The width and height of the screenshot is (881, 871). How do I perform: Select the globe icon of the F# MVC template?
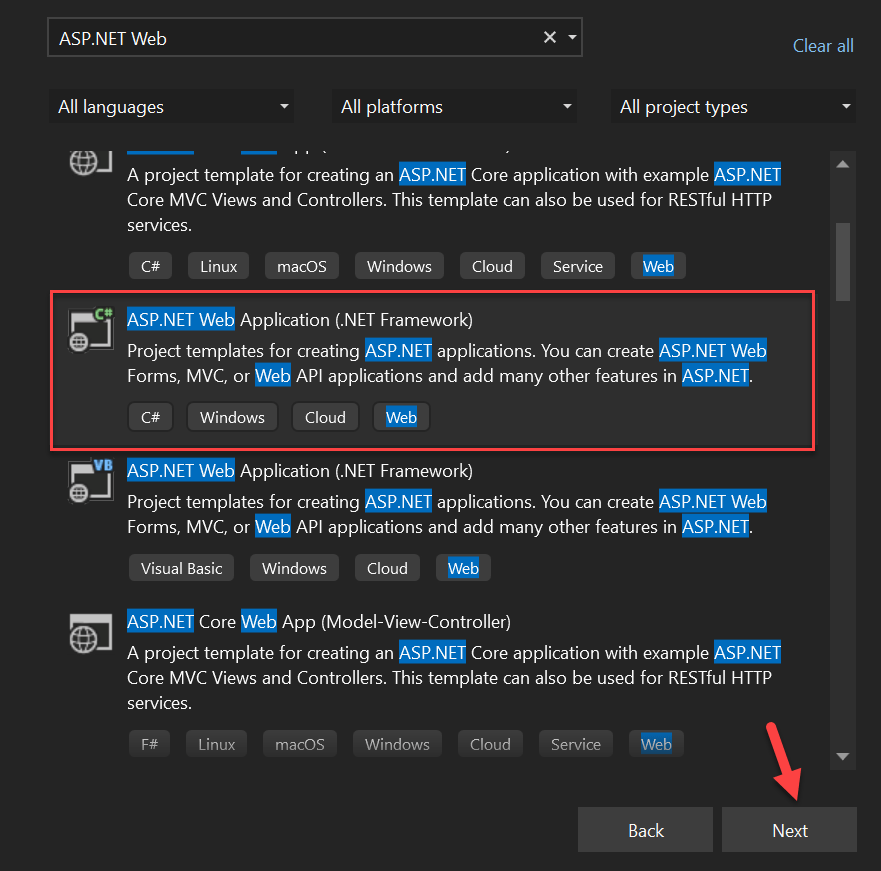90,633
